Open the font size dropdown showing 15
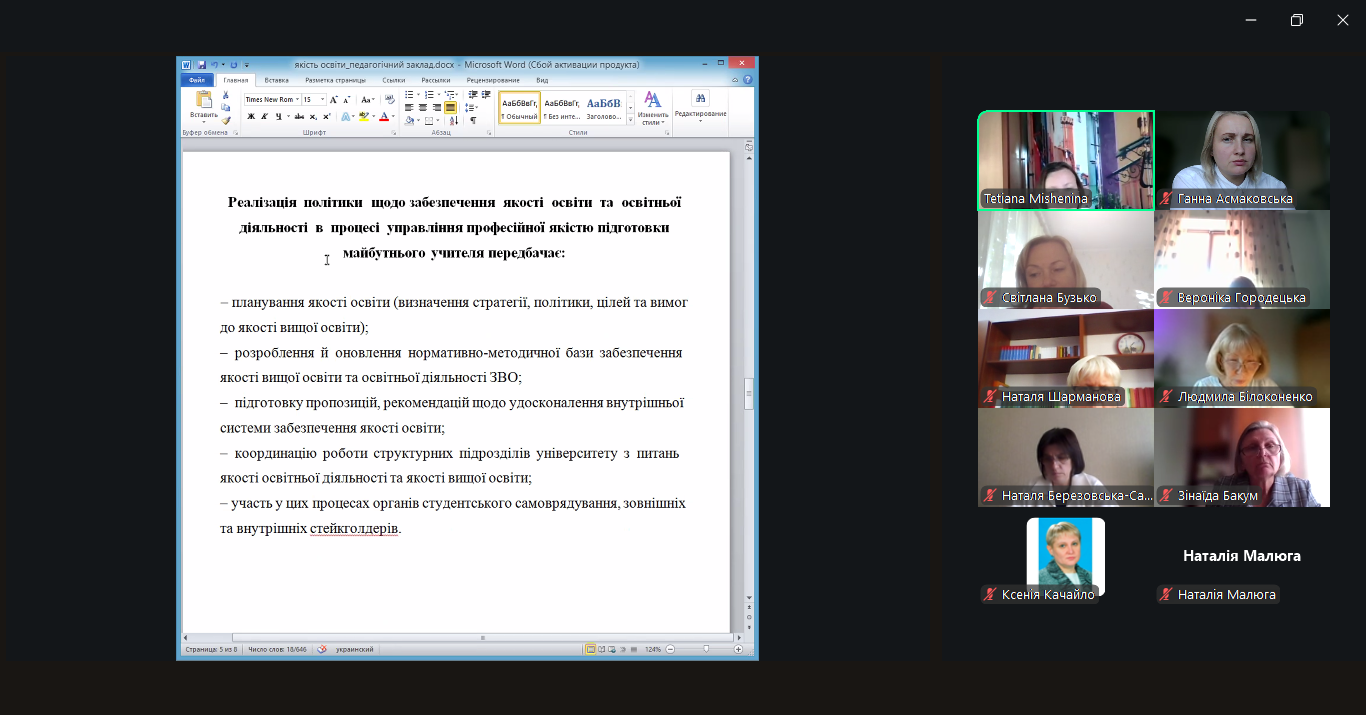1366x715 pixels. 314,100
